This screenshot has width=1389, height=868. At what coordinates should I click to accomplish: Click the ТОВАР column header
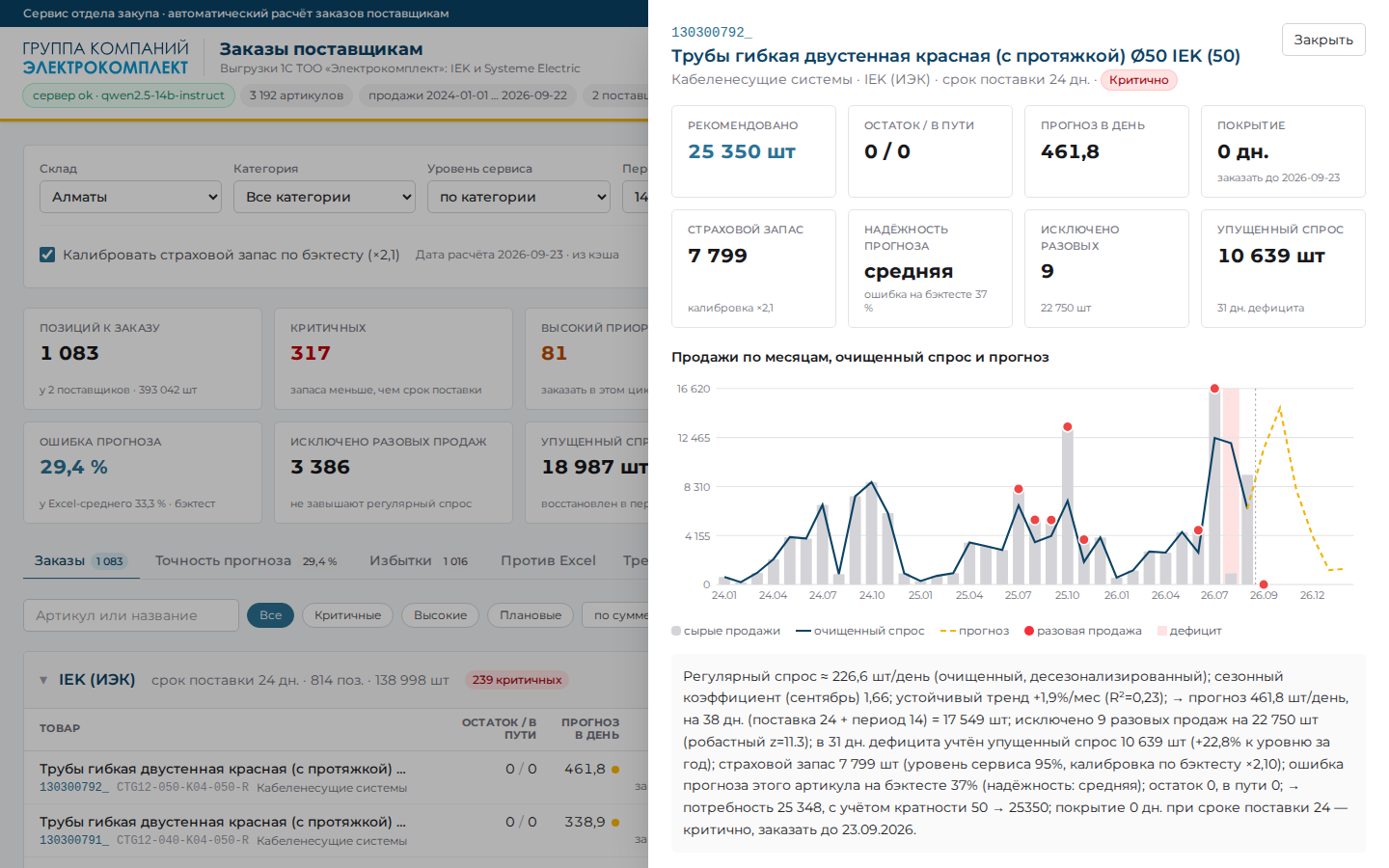click(60, 728)
